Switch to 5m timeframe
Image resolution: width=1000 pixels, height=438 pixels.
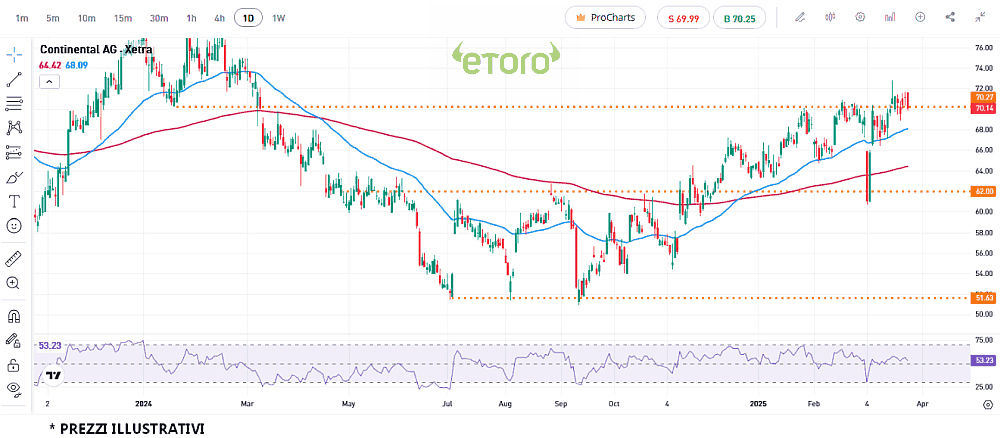[x=52, y=18]
